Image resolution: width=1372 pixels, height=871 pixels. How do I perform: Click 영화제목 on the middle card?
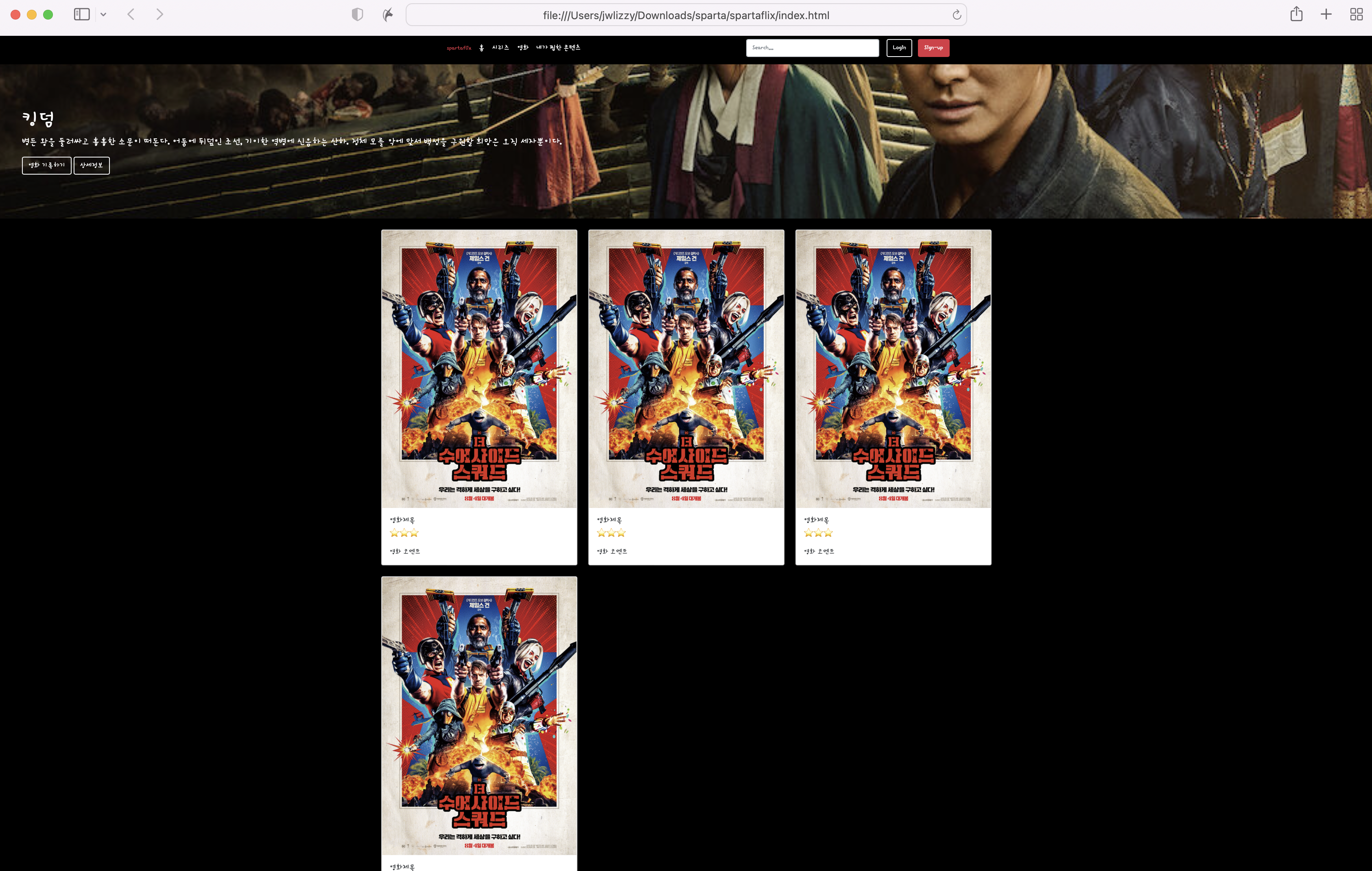click(609, 520)
